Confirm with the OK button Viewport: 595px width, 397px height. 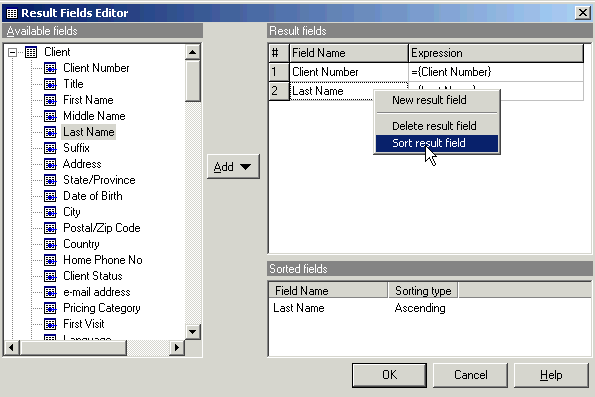389,375
